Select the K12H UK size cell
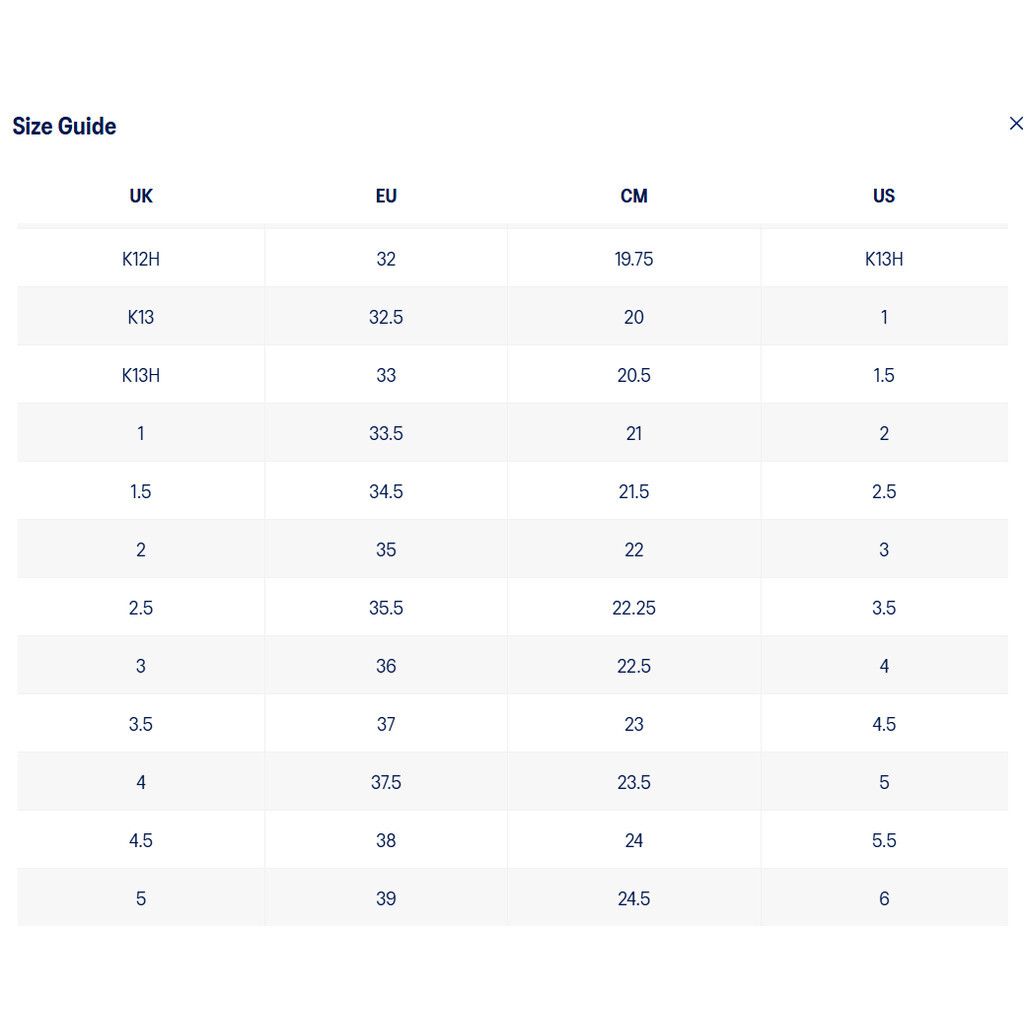Image resolution: width=1024 pixels, height=1024 pixels. coord(141,259)
